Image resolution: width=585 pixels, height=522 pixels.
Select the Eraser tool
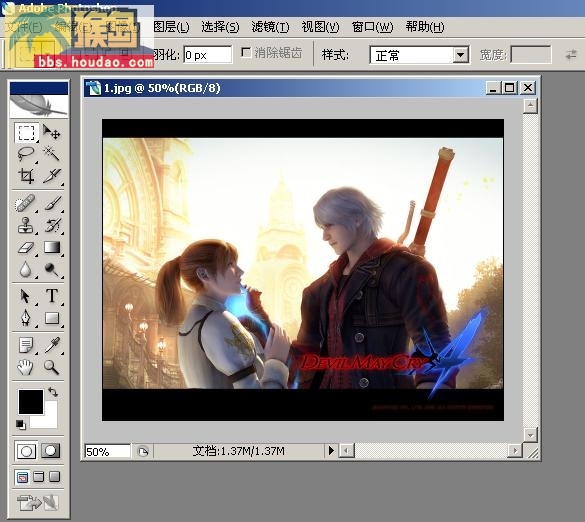coord(26,247)
